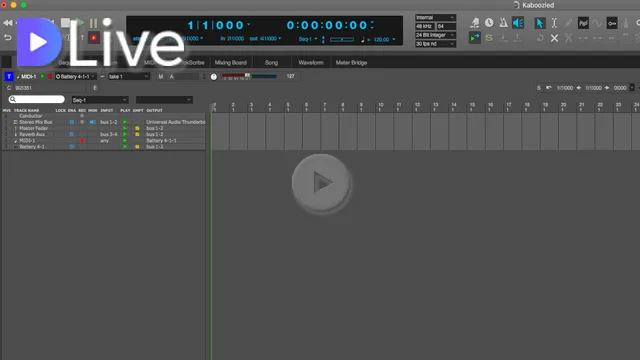Open the empty dropdown next to Seq-1
640x360 pixels.
pos(164,100)
